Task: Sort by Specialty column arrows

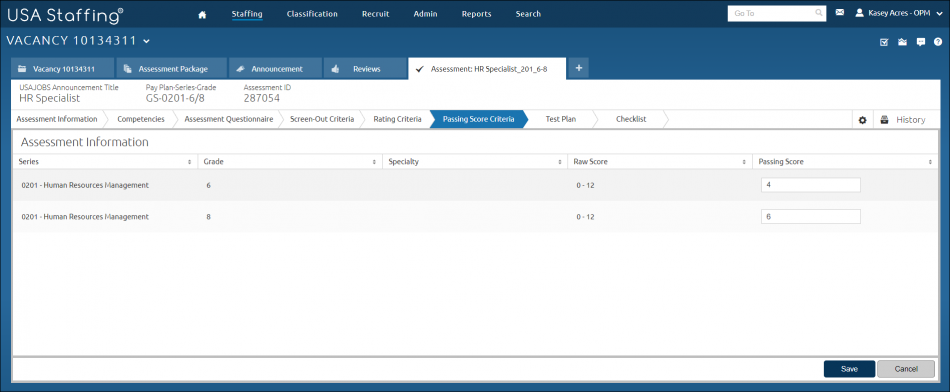Action: pos(560,162)
